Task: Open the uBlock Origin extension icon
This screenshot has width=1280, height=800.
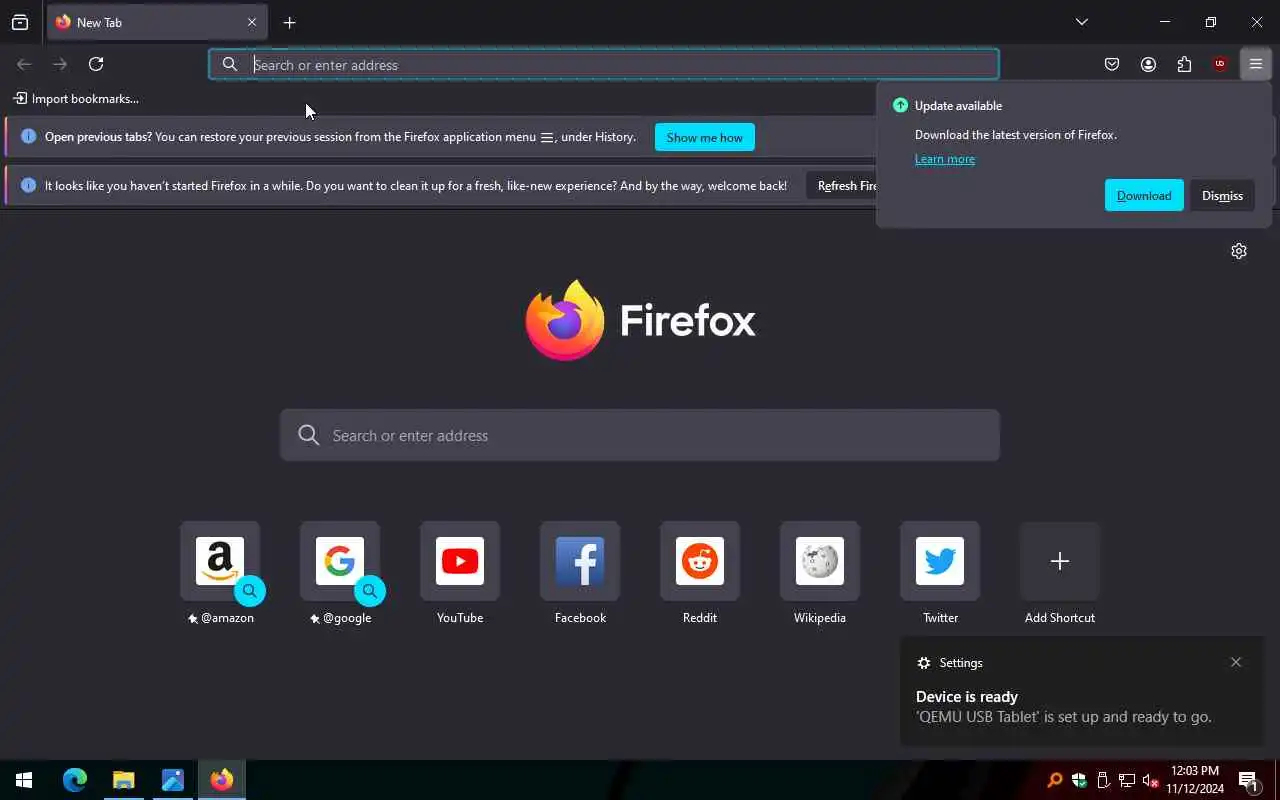Action: point(1220,64)
